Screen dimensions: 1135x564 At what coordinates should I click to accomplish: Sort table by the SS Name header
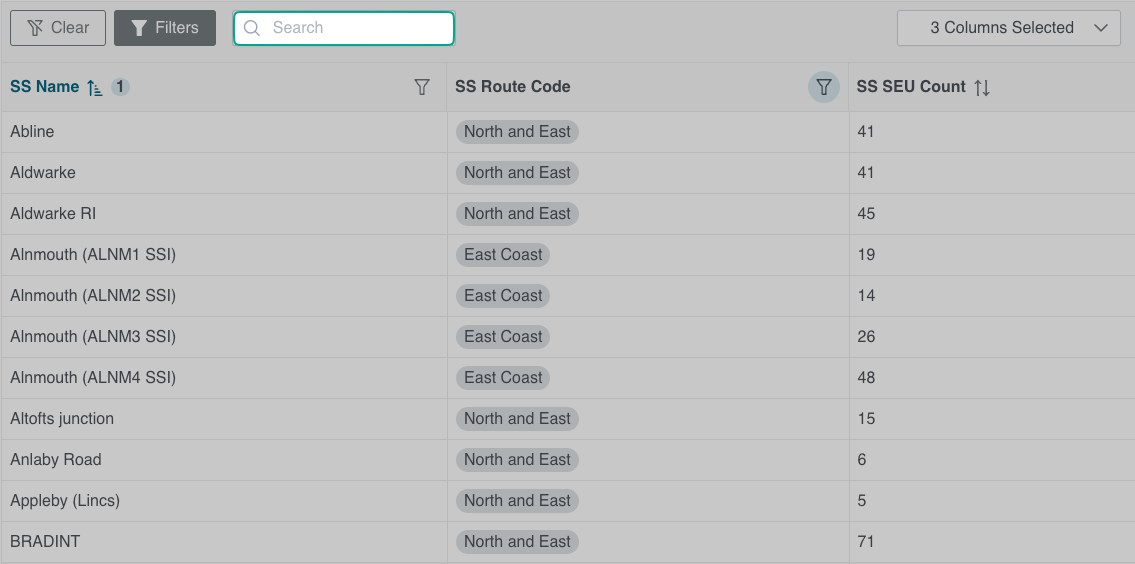pos(45,87)
